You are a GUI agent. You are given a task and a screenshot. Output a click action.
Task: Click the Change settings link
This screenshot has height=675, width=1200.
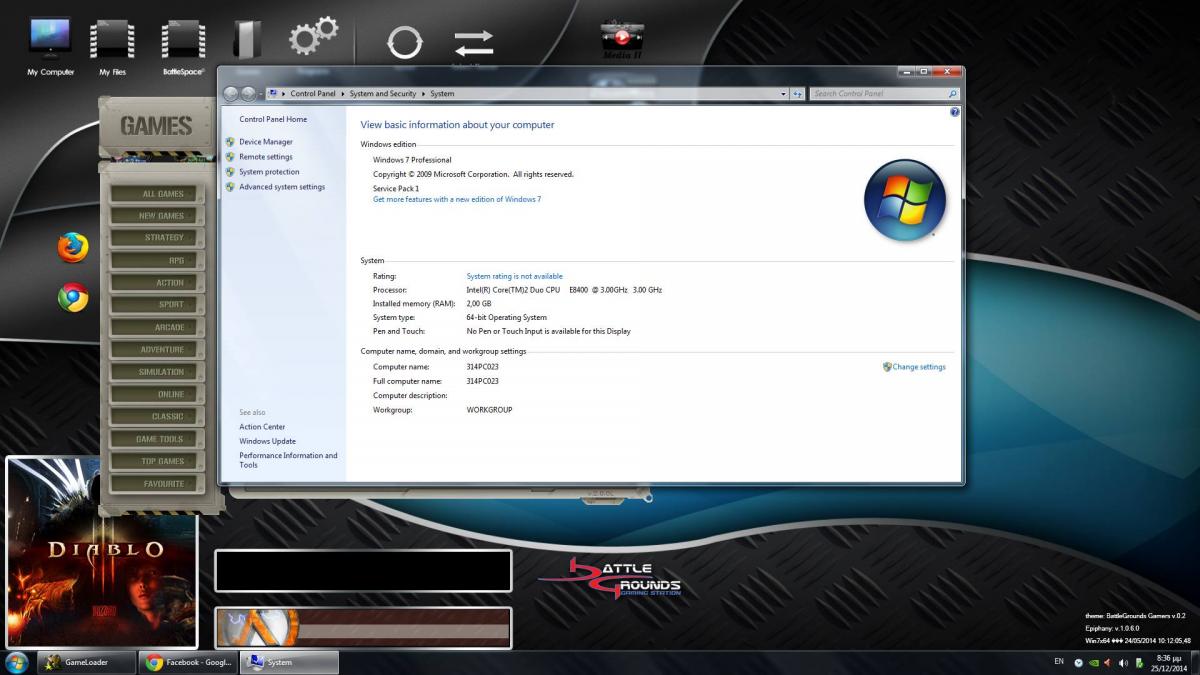[x=919, y=367]
